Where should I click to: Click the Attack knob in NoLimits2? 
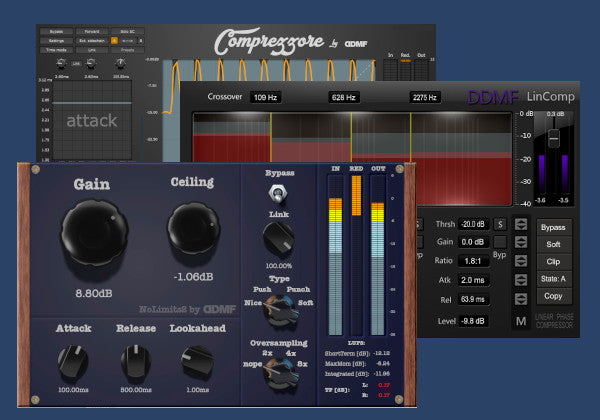(73, 361)
